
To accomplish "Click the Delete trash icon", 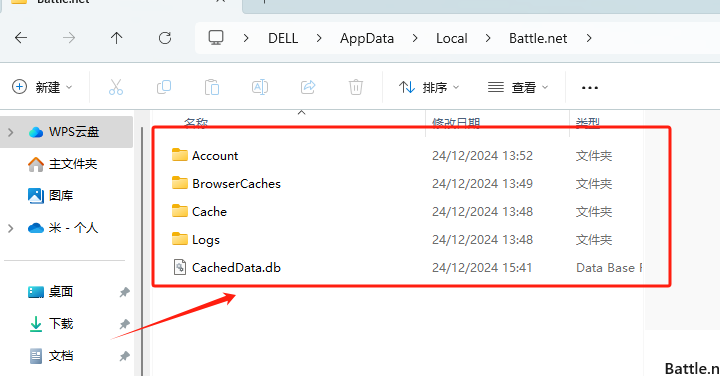I will click(x=356, y=87).
